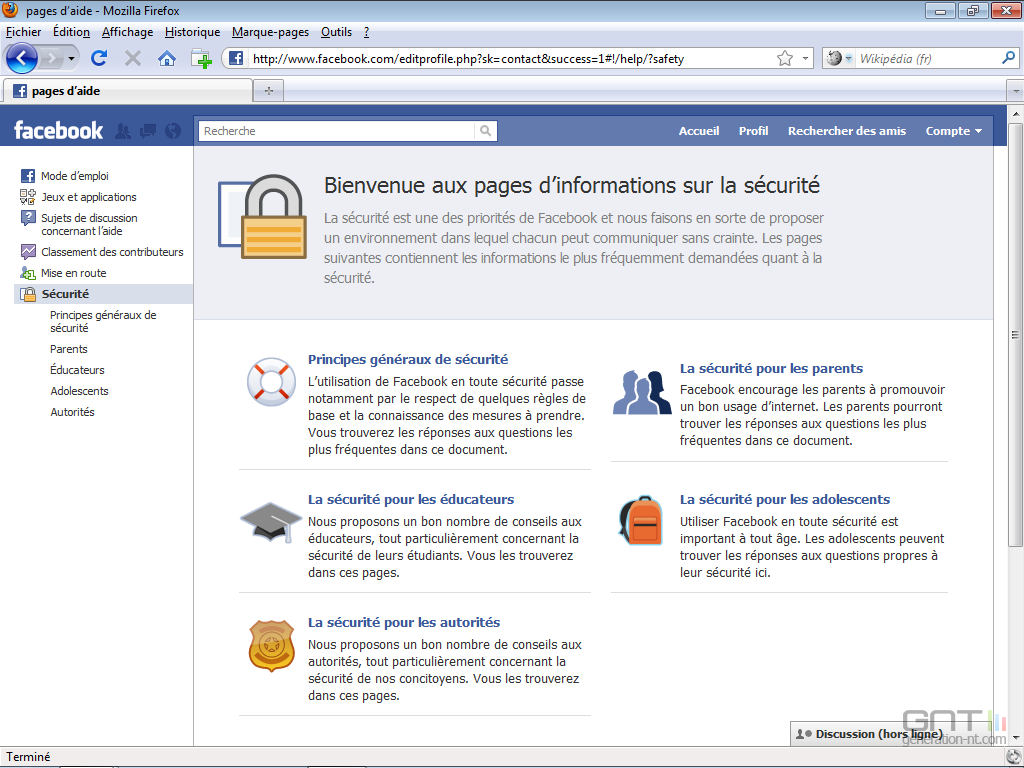
Task: Open the Historique menu
Action: click(193, 32)
